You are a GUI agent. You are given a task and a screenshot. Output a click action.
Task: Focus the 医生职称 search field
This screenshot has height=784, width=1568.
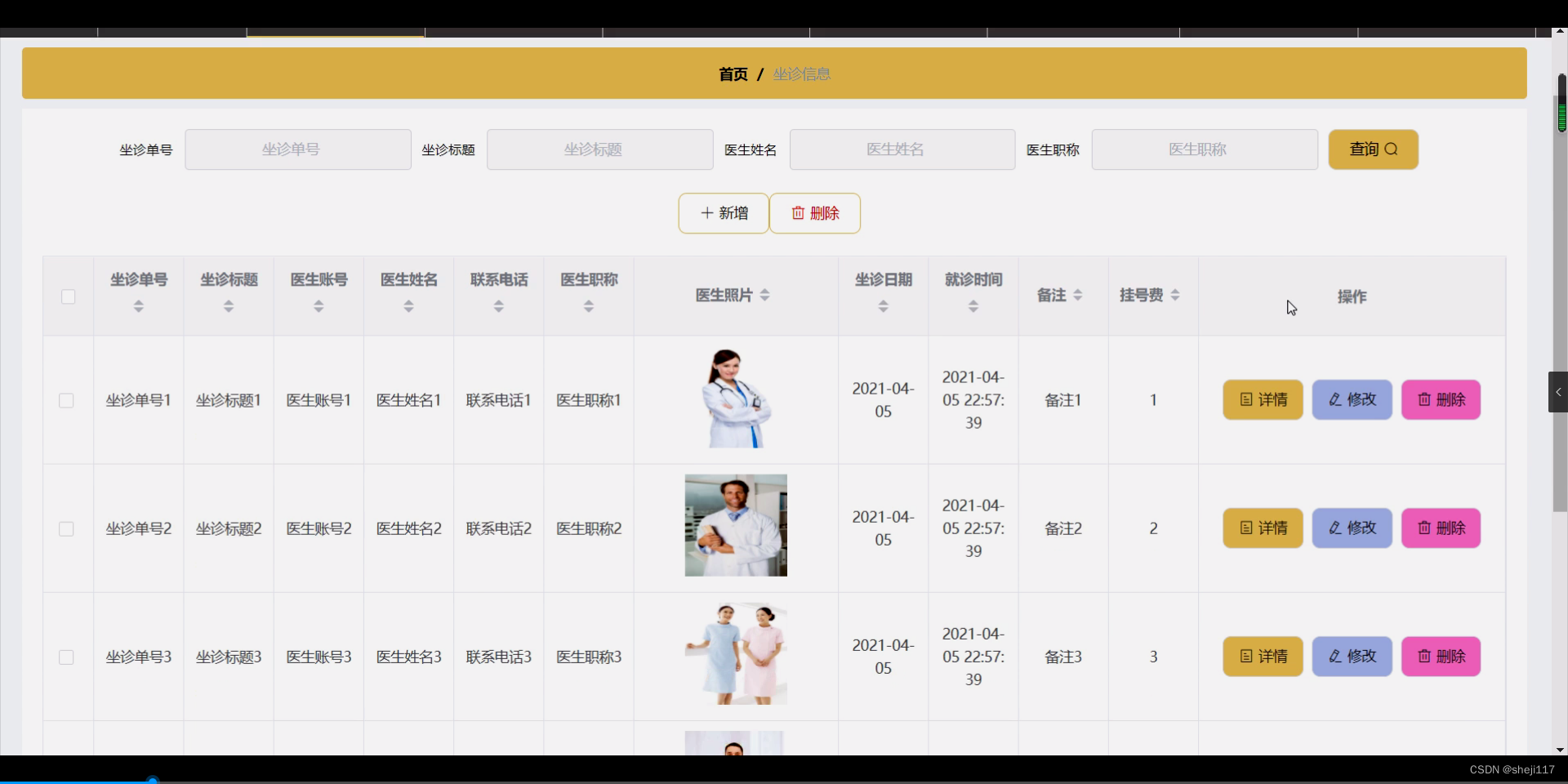point(1205,149)
